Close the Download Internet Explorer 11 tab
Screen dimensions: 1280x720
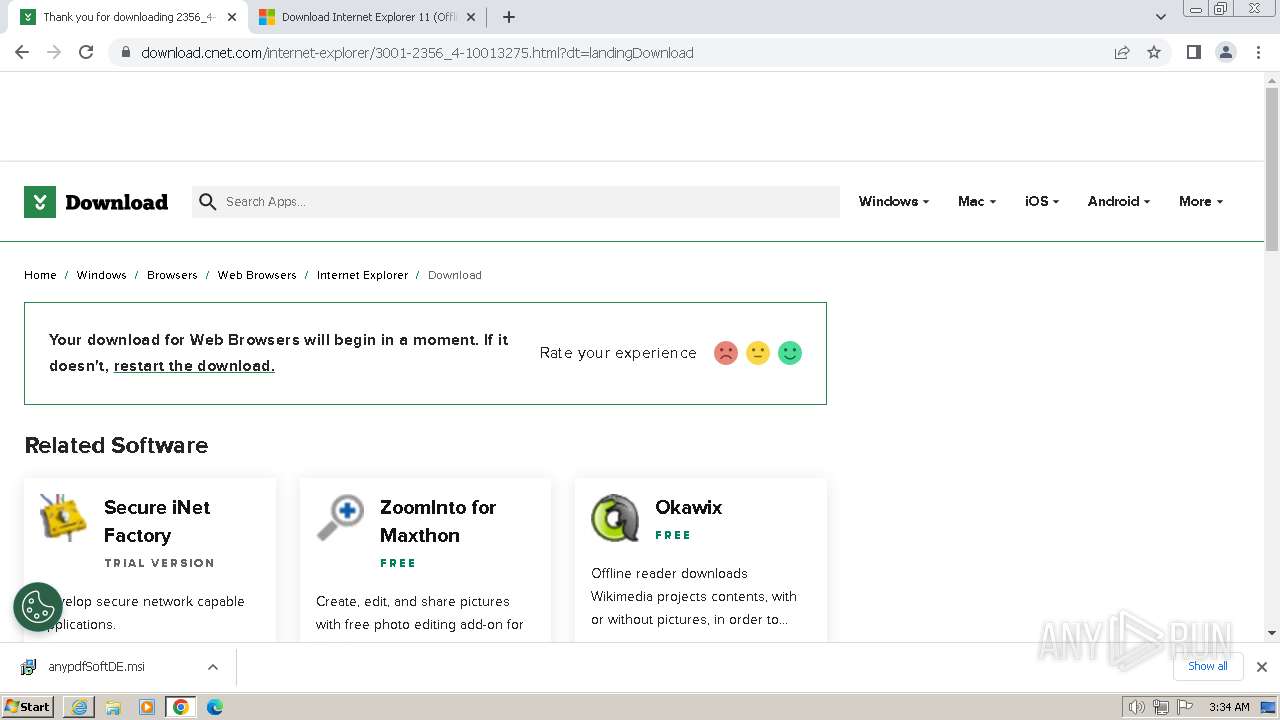point(471,17)
